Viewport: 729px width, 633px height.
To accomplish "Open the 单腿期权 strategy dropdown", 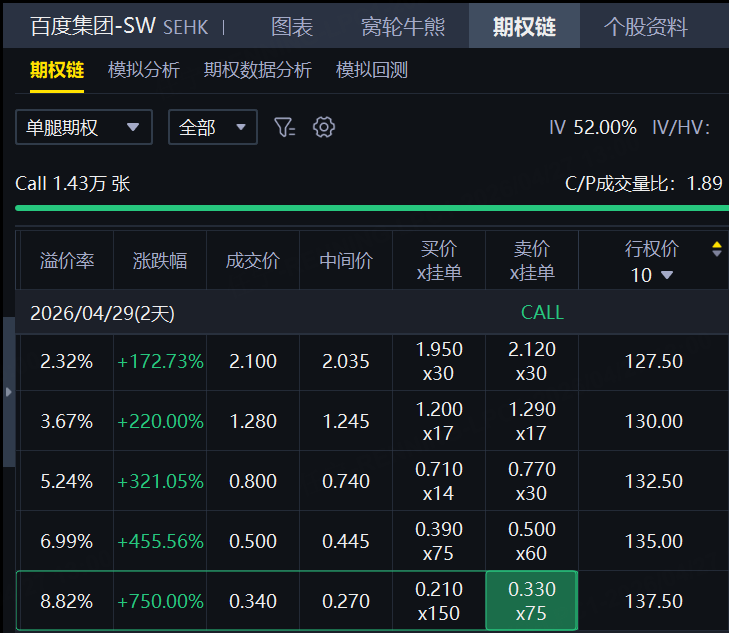I will (84, 127).
